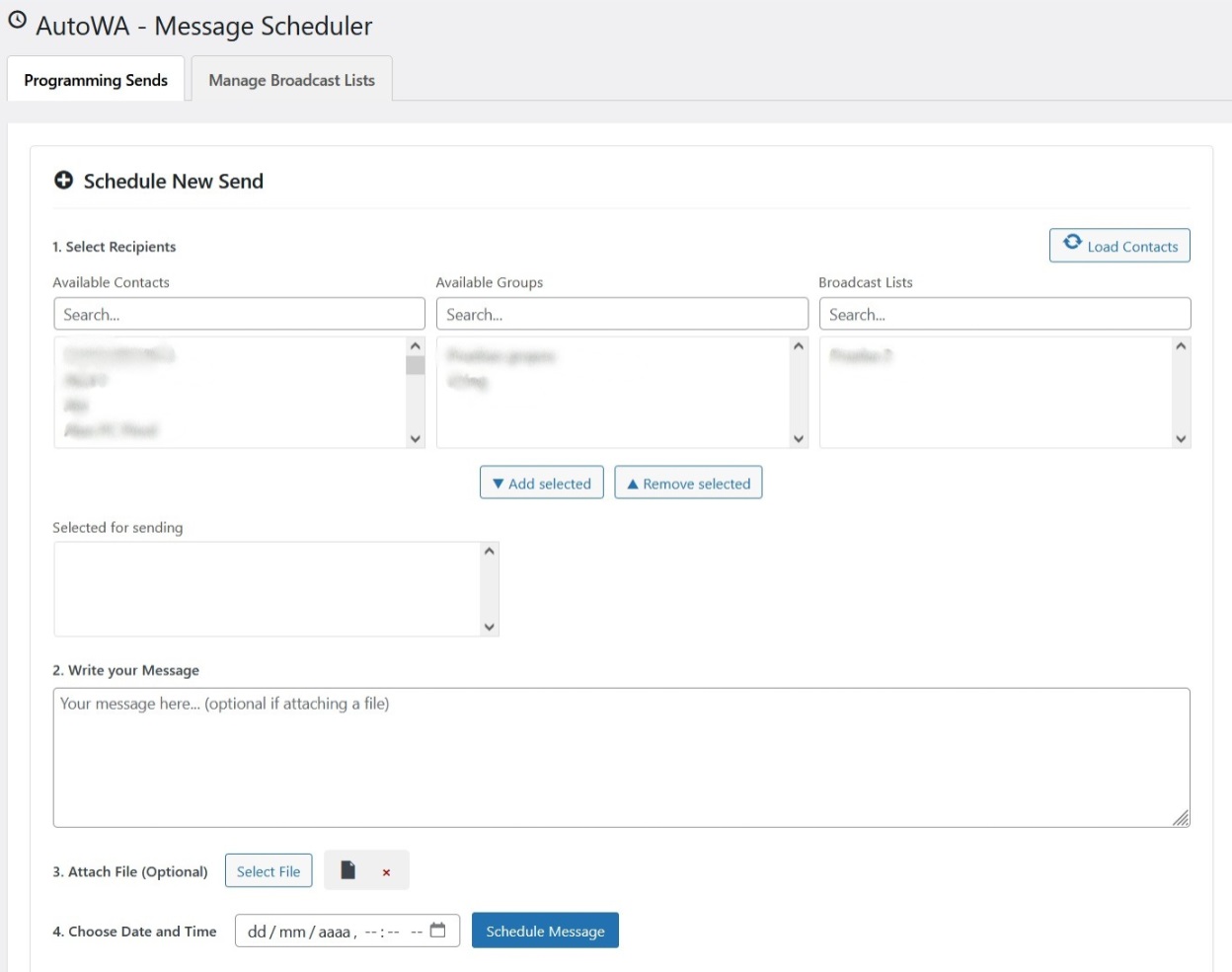Screen dimensions: 1232x972
Task: Focus the Broadcast Lists search box
Action: (x=1004, y=315)
